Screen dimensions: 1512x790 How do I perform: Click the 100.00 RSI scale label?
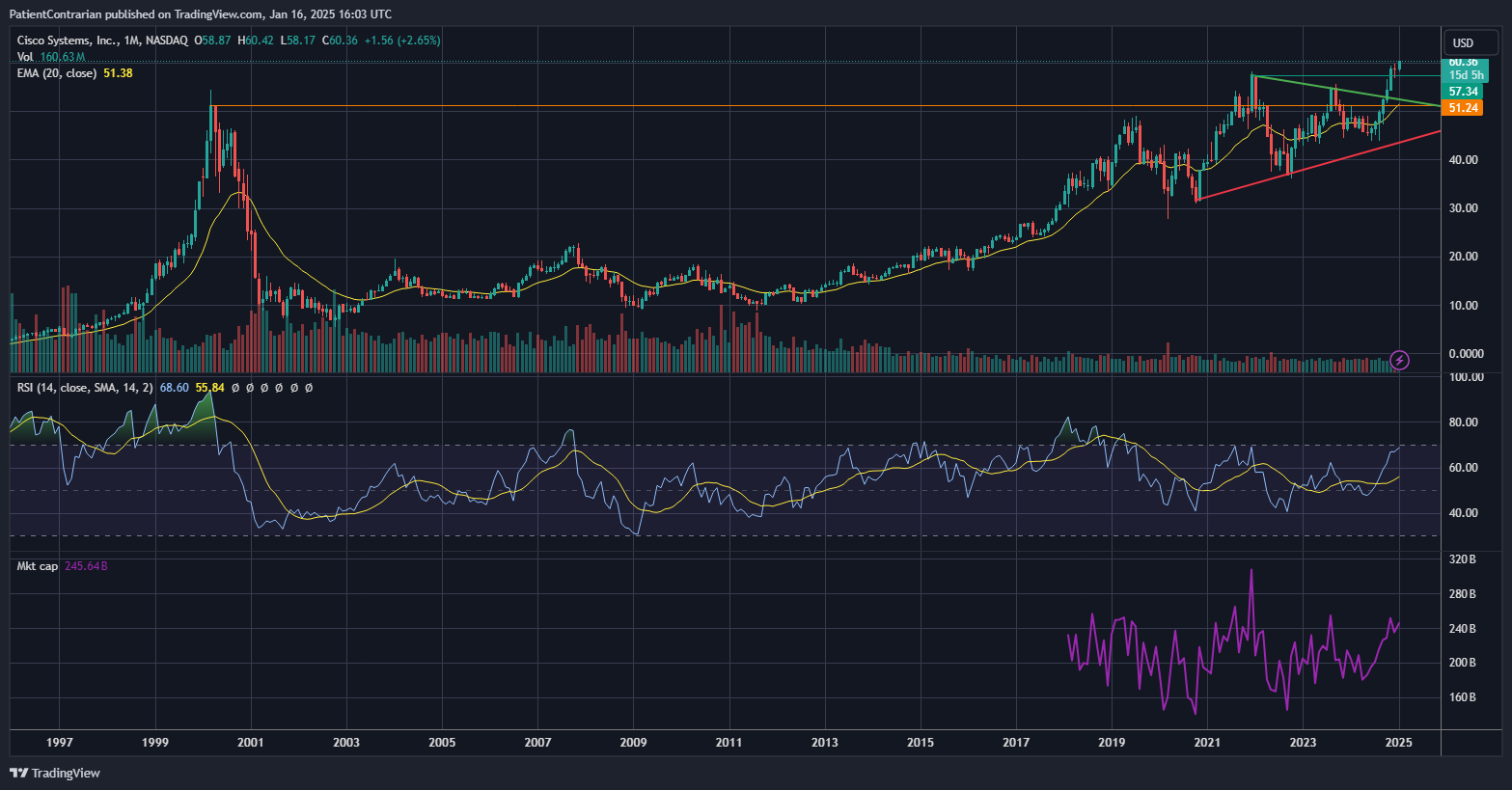1467,377
